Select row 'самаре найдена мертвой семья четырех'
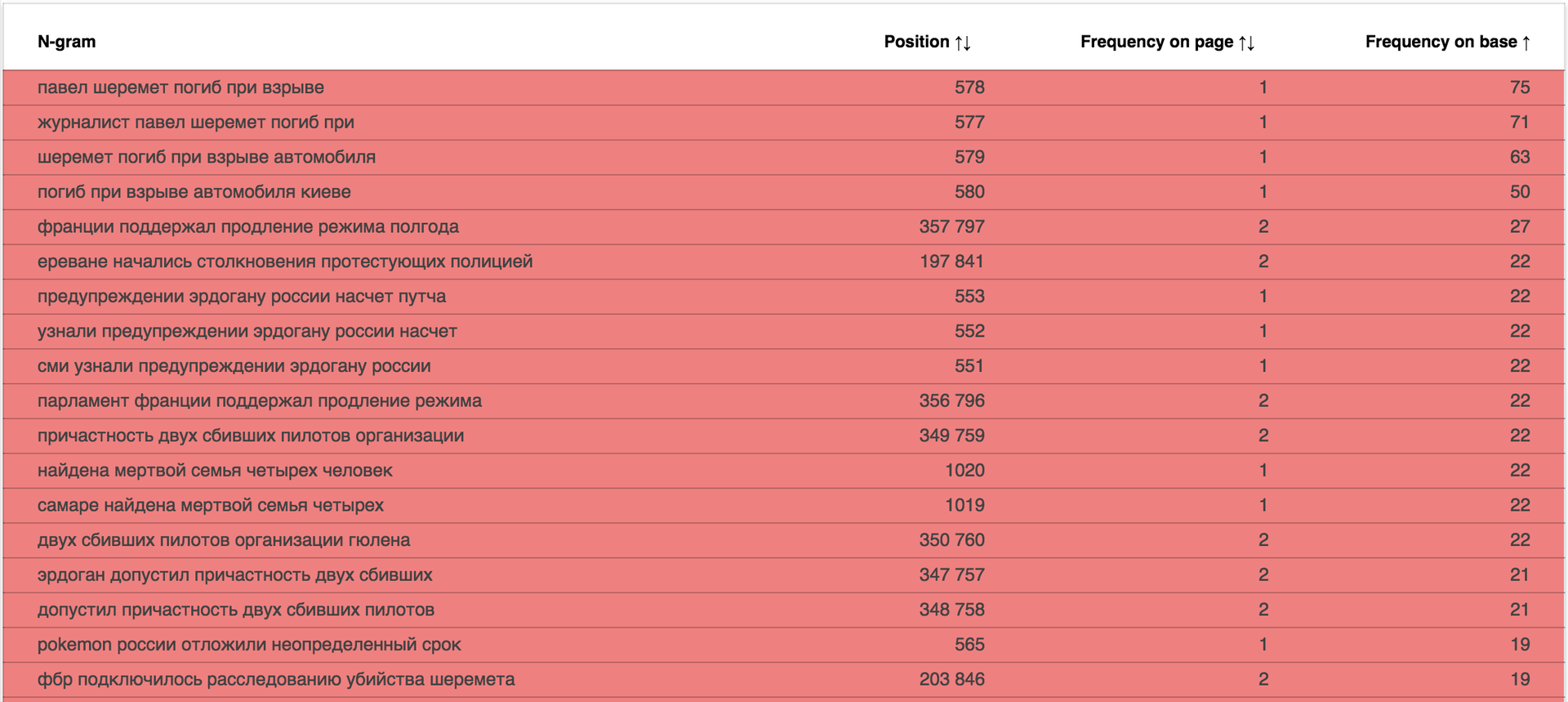The image size is (1568, 702). point(210,505)
